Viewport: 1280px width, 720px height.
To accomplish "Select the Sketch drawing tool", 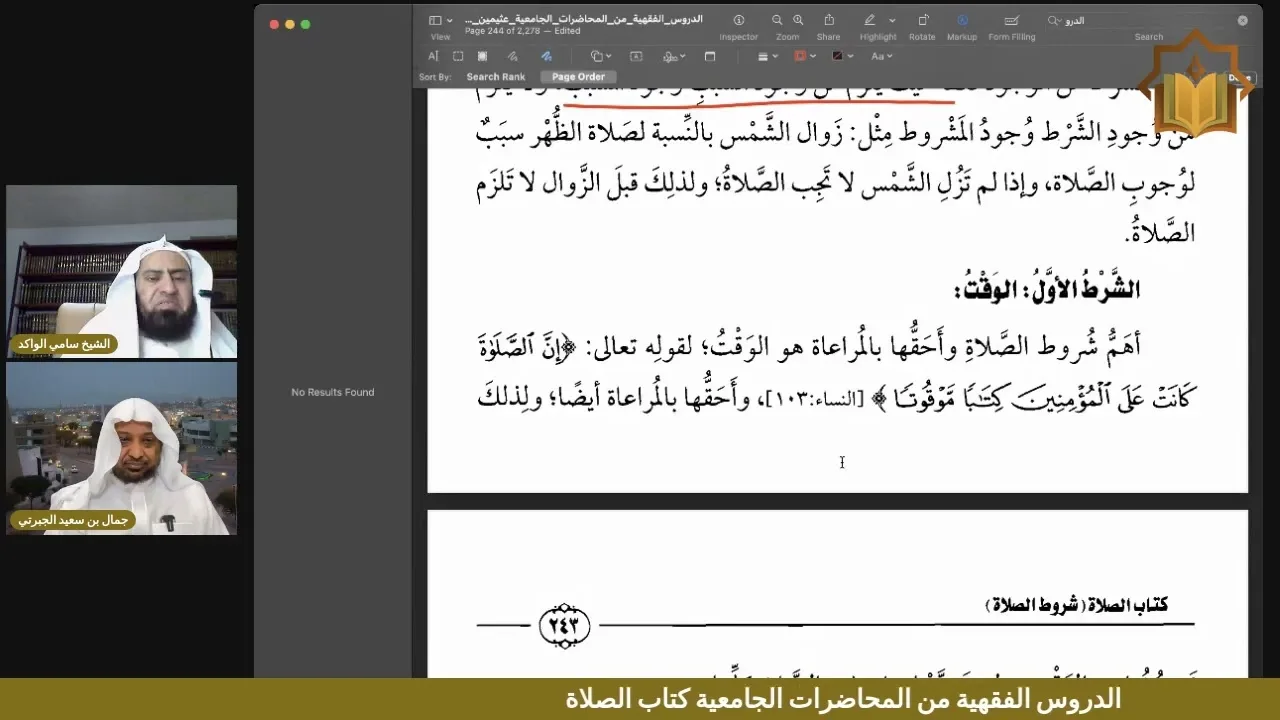I will [x=512, y=56].
